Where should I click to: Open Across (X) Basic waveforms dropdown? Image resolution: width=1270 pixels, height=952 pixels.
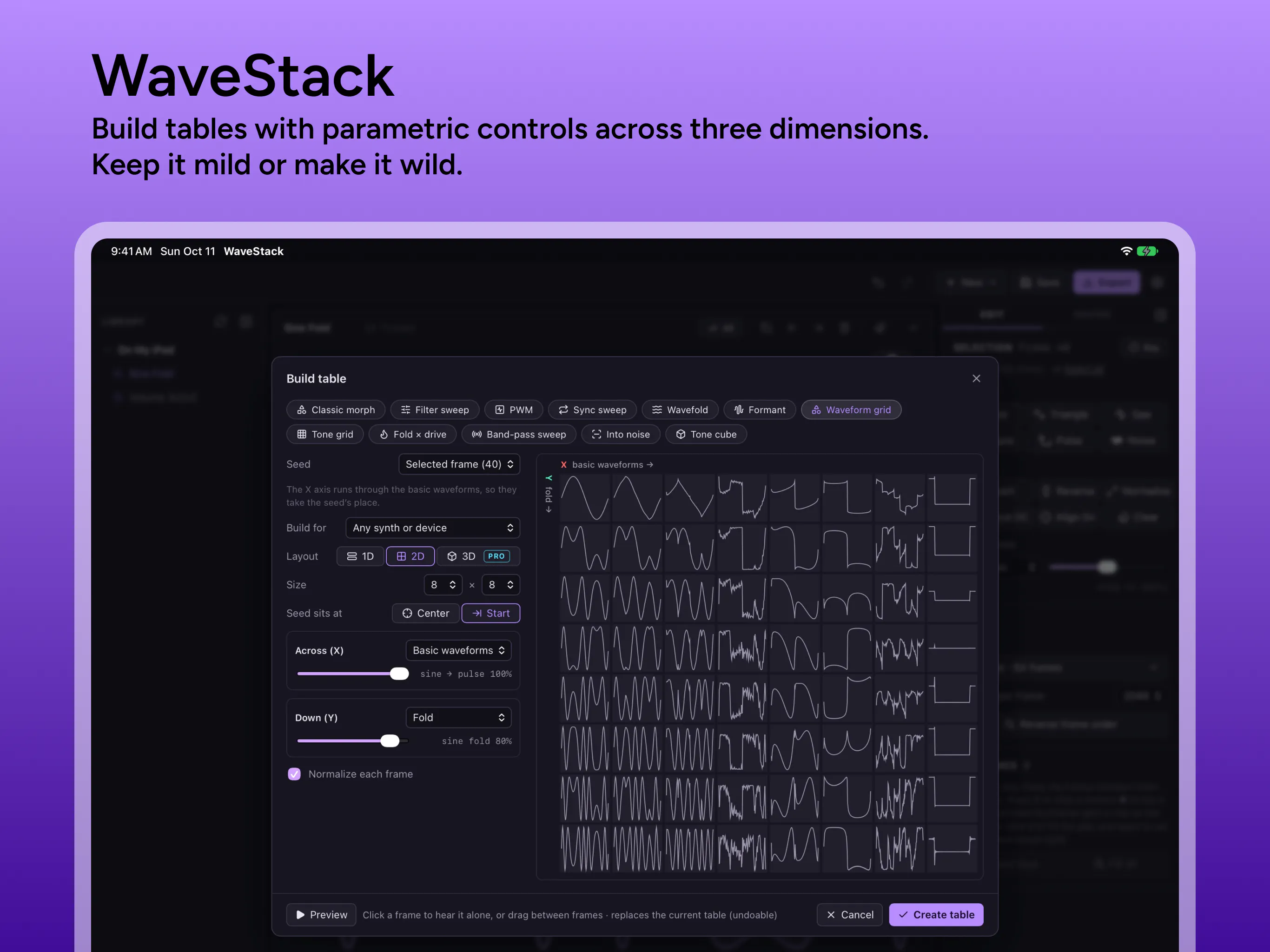click(x=458, y=650)
